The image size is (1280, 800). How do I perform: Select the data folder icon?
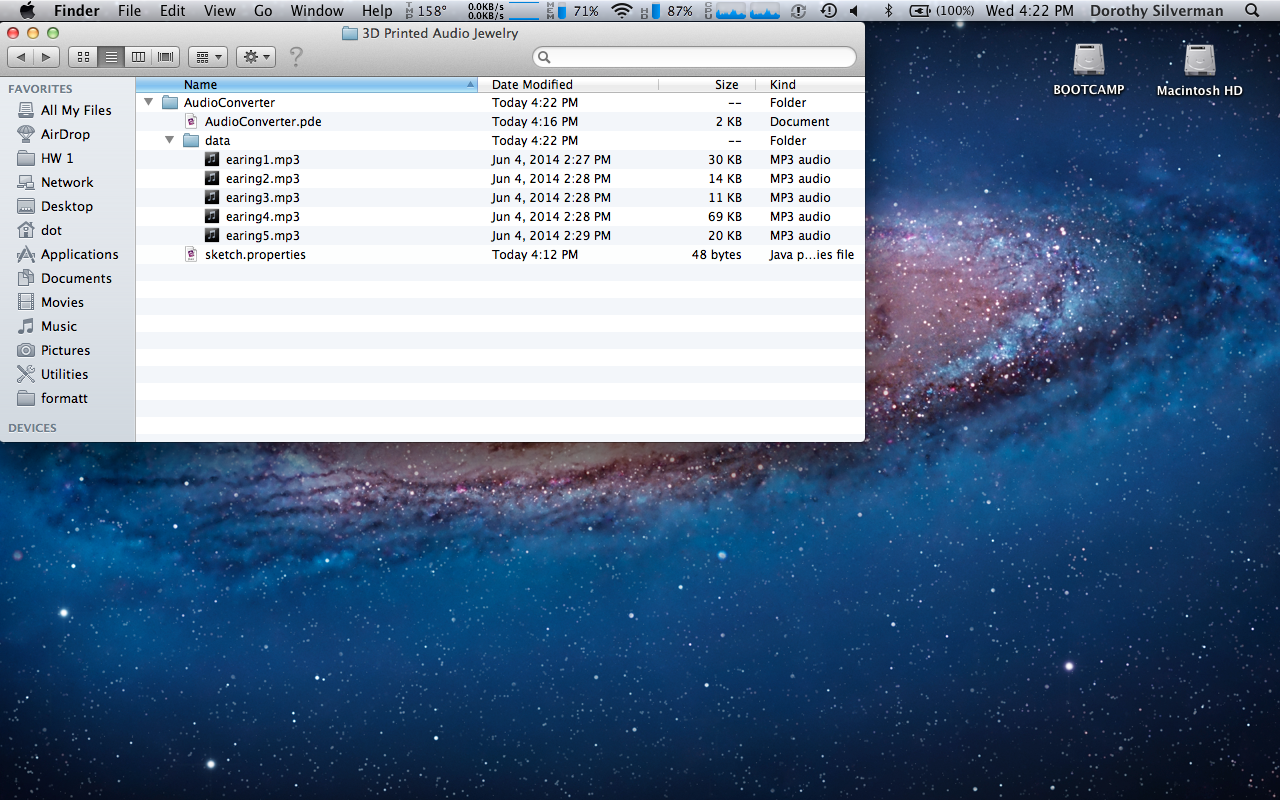[191, 140]
